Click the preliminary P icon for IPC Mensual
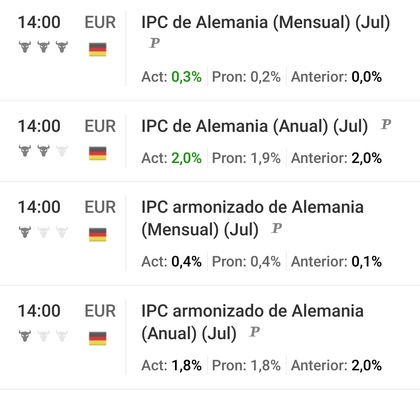Screen dimensions: 420x396 (x=154, y=43)
